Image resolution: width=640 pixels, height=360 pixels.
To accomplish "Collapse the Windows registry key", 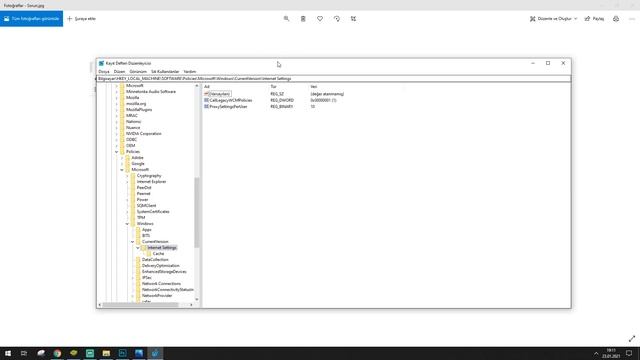I will coord(127,224).
